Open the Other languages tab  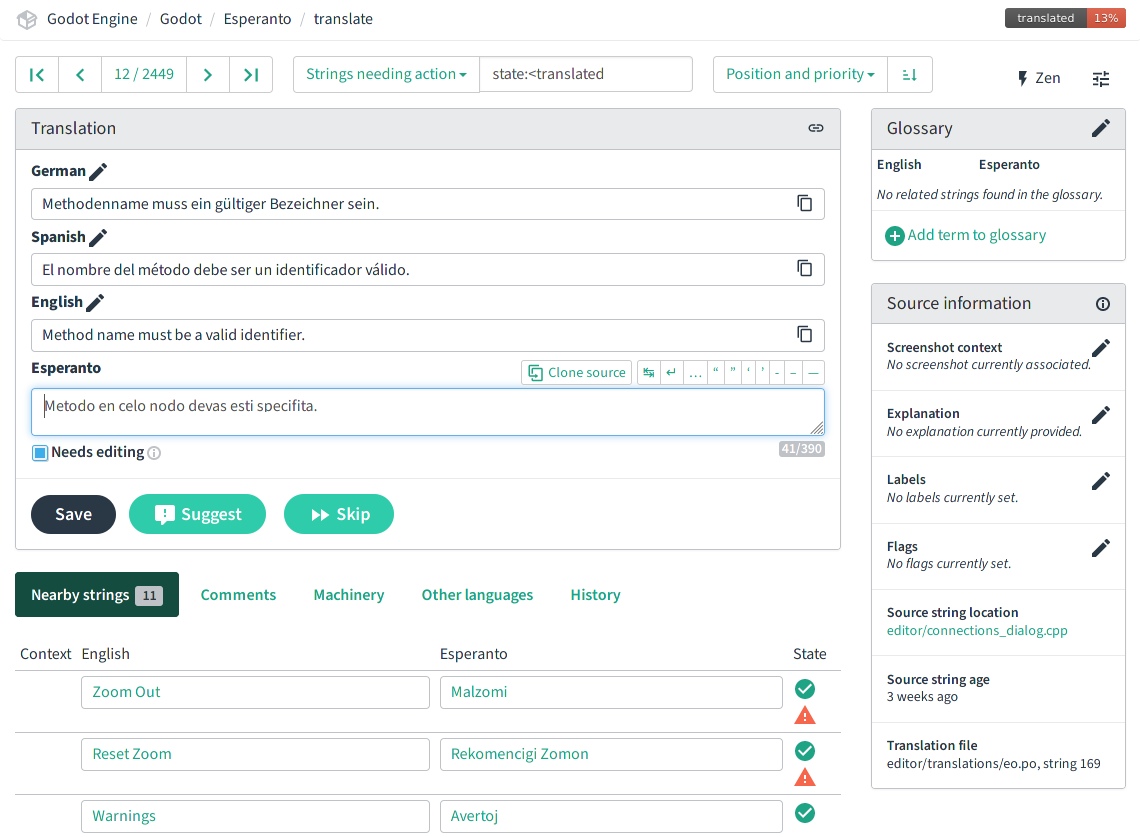pyautogui.click(x=477, y=595)
